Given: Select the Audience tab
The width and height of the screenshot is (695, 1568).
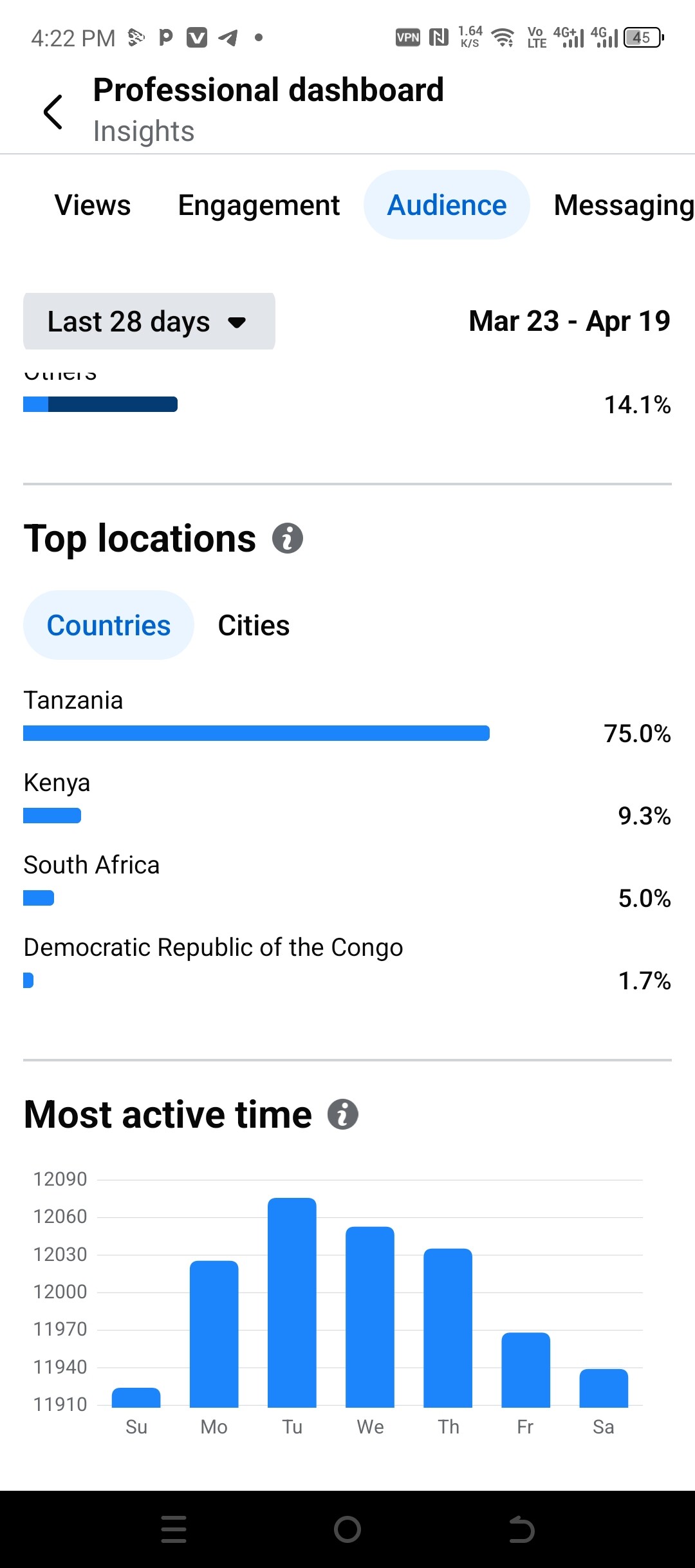Looking at the screenshot, I should click(447, 205).
